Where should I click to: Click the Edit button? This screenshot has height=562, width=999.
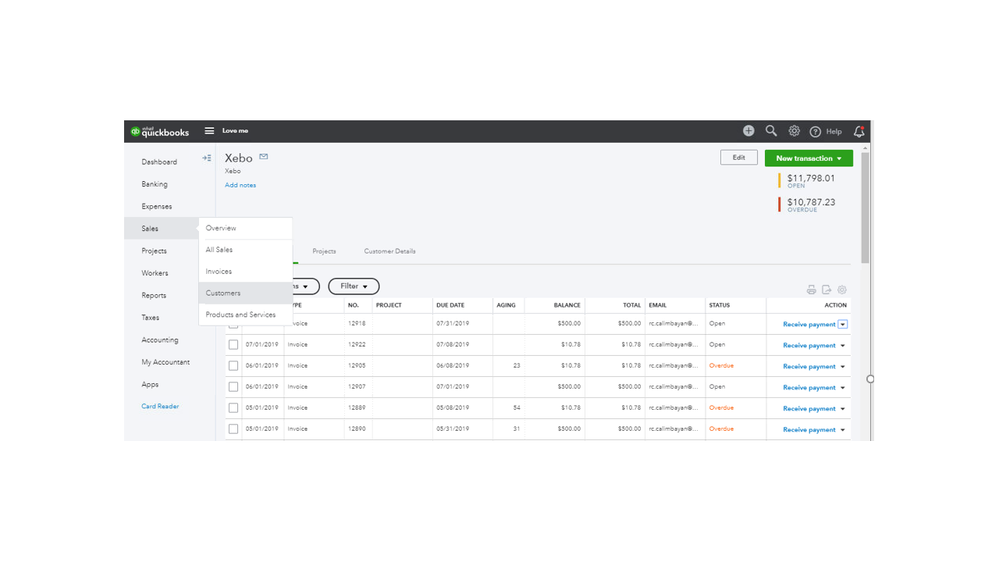click(738, 158)
